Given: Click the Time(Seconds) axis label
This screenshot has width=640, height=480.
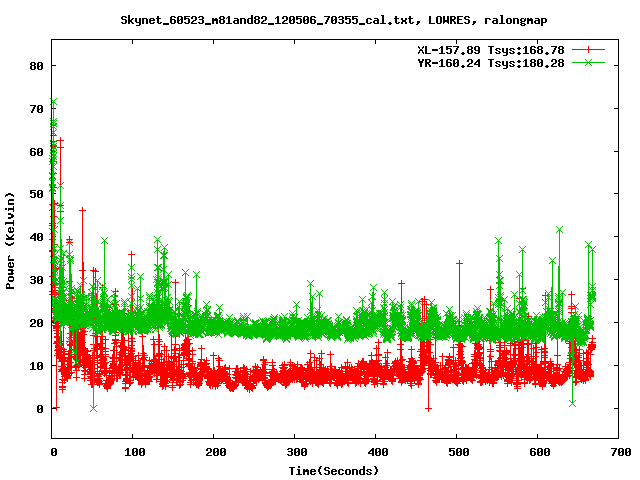Looking at the screenshot, I should point(333,471).
